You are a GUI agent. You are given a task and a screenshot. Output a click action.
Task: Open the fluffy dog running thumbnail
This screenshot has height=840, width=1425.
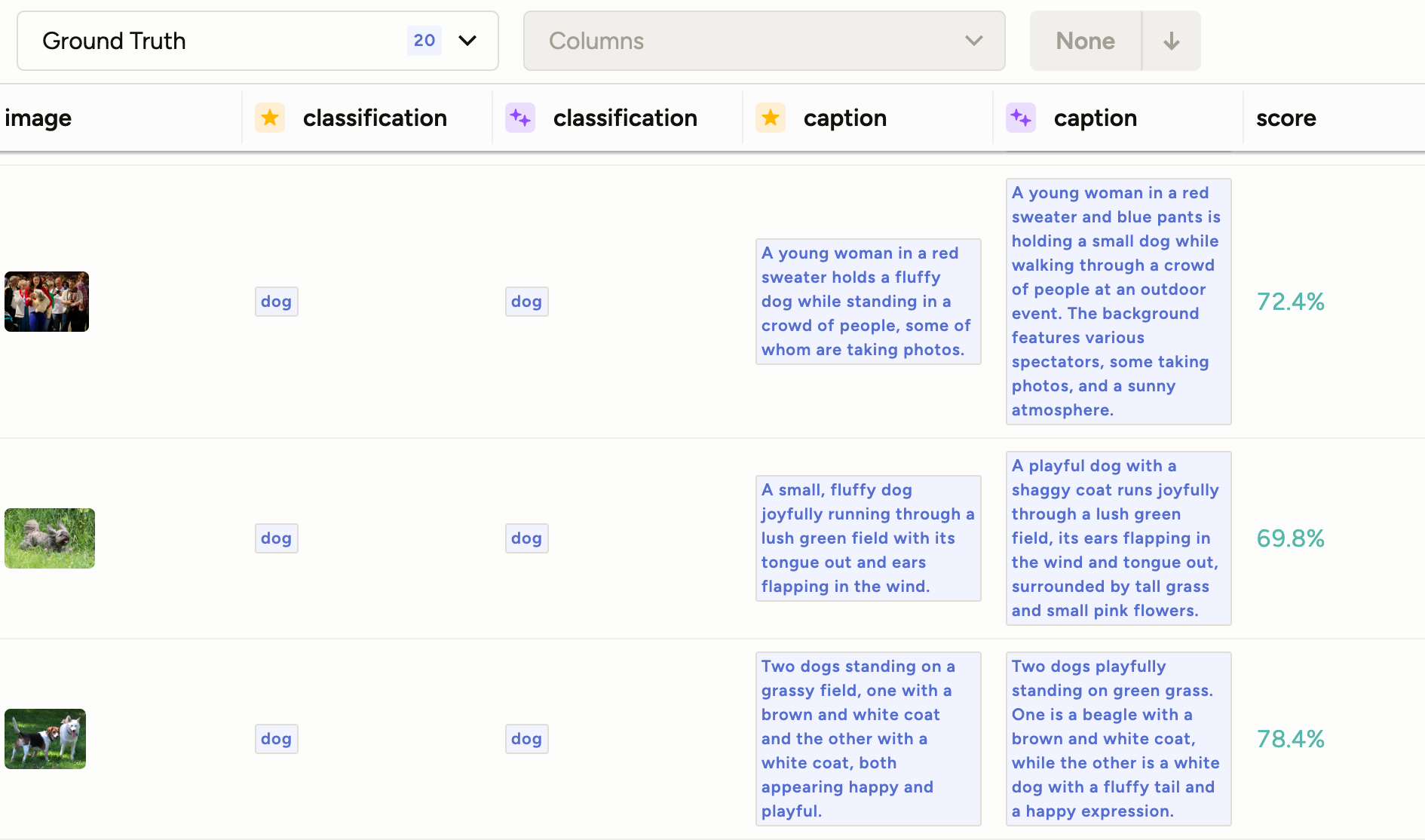(50, 538)
